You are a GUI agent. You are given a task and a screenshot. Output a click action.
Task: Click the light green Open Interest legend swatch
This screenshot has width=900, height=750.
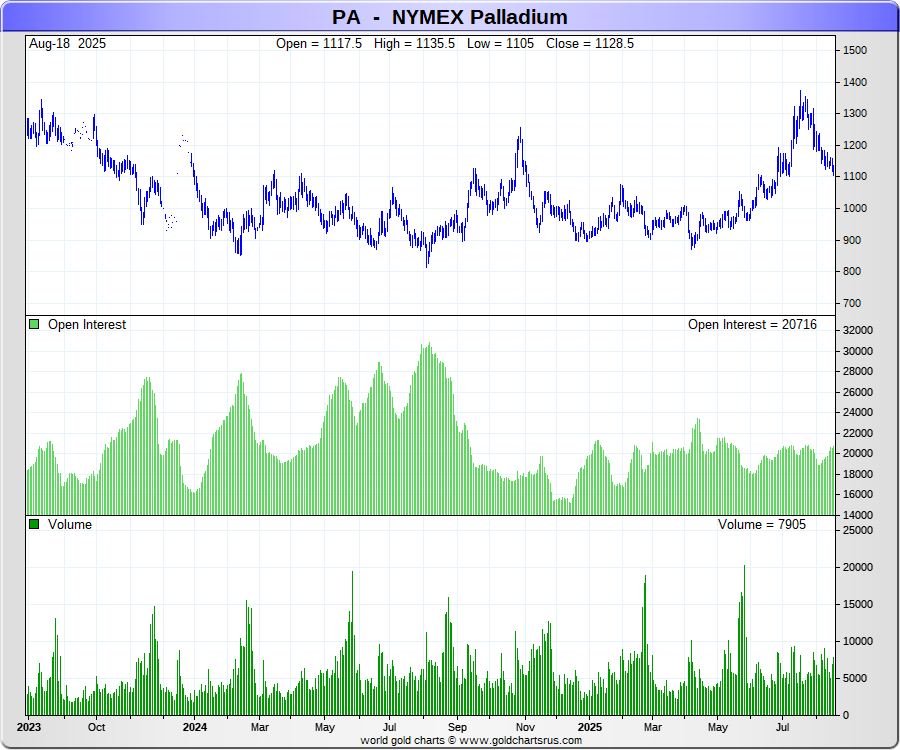point(34,324)
